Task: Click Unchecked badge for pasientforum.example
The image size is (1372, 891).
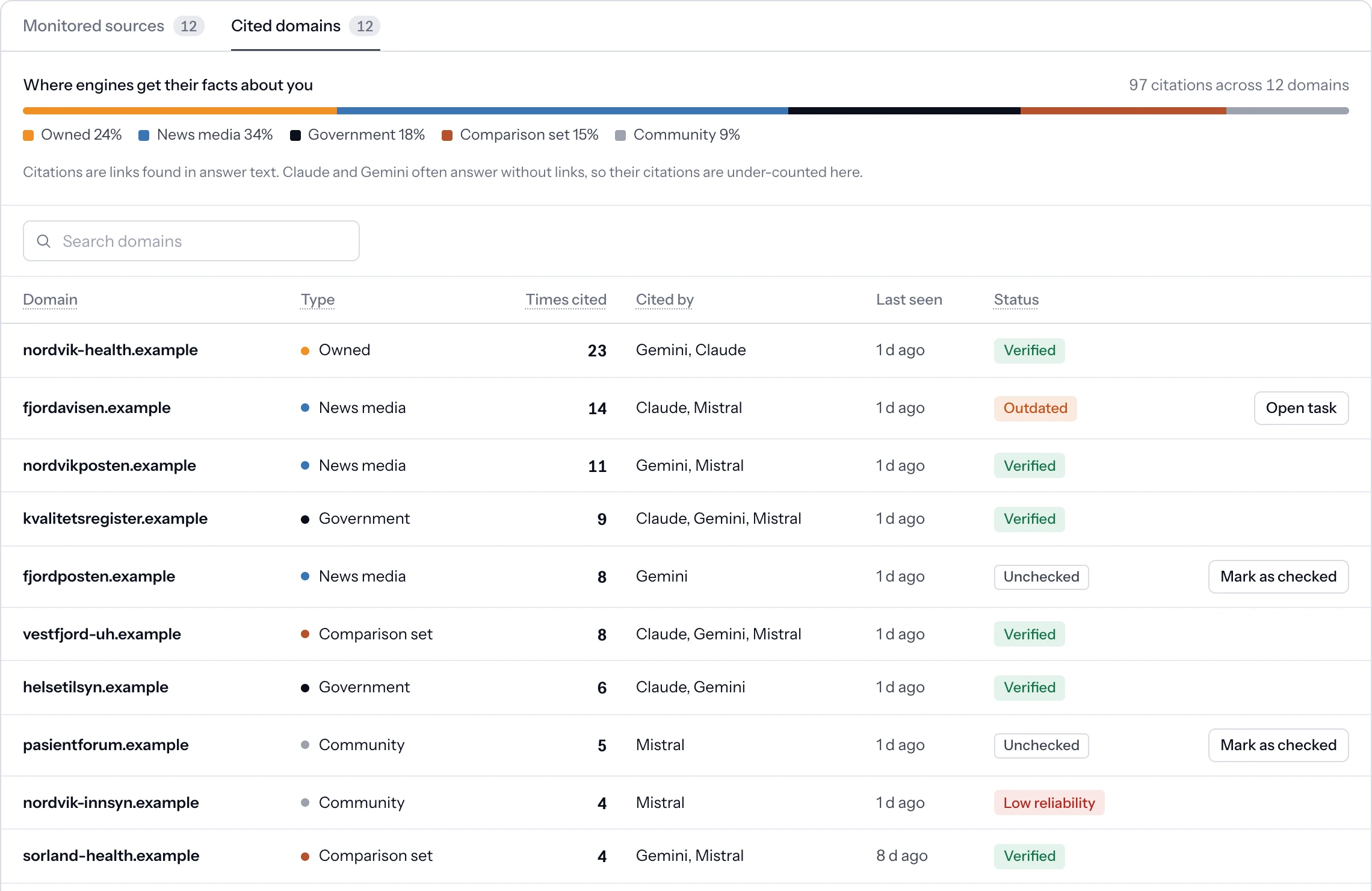Action: tap(1041, 745)
